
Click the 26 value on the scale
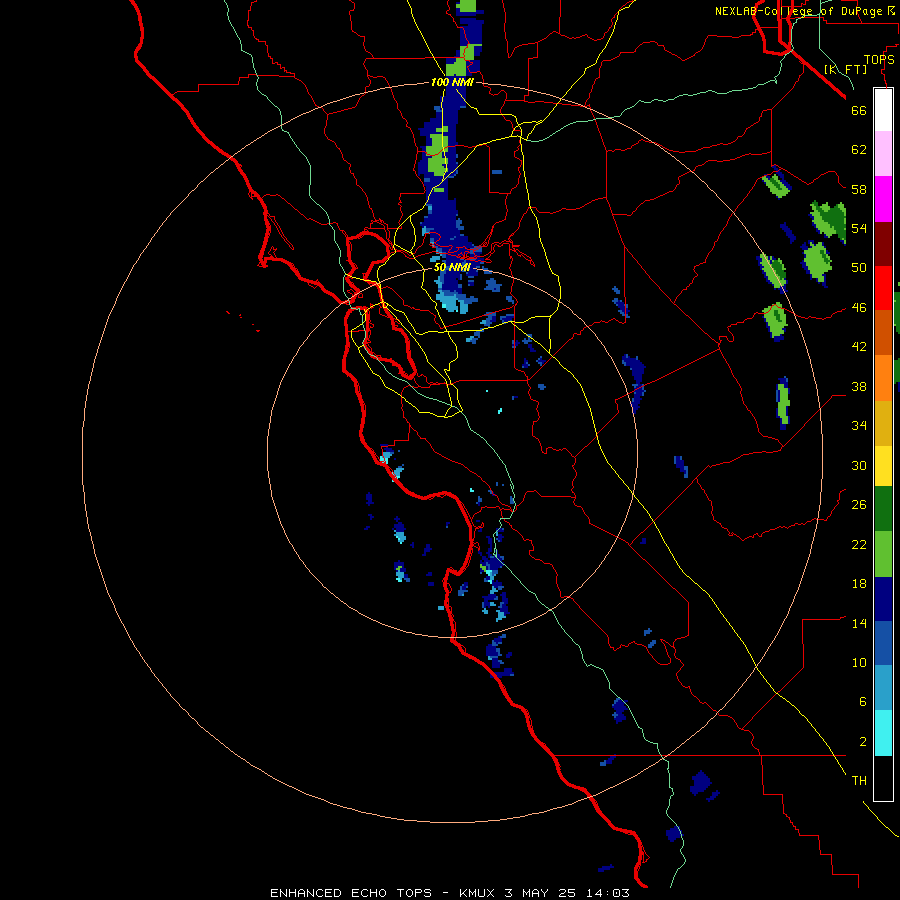(859, 505)
